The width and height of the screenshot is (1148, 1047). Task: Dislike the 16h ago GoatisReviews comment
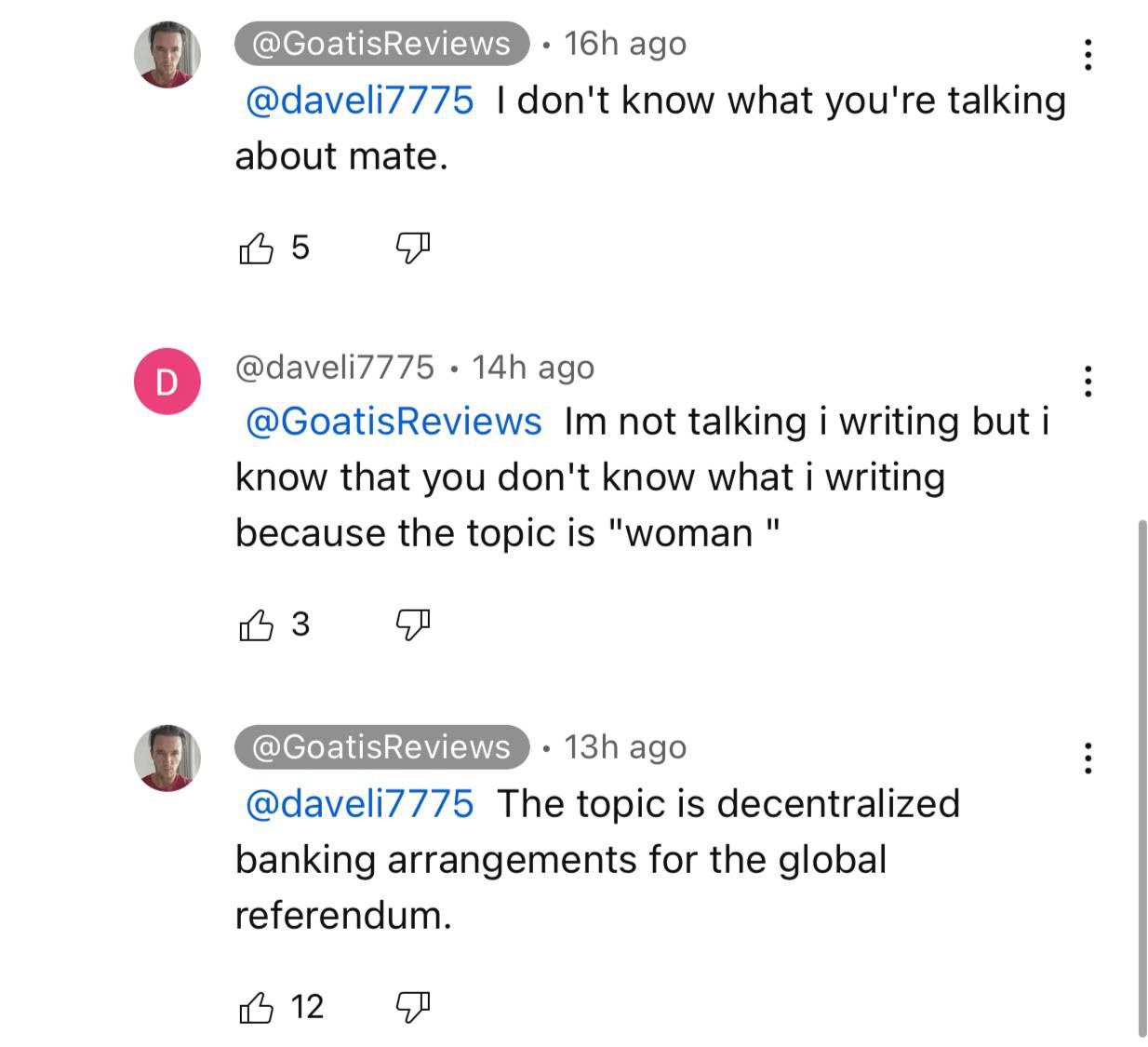tap(413, 248)
